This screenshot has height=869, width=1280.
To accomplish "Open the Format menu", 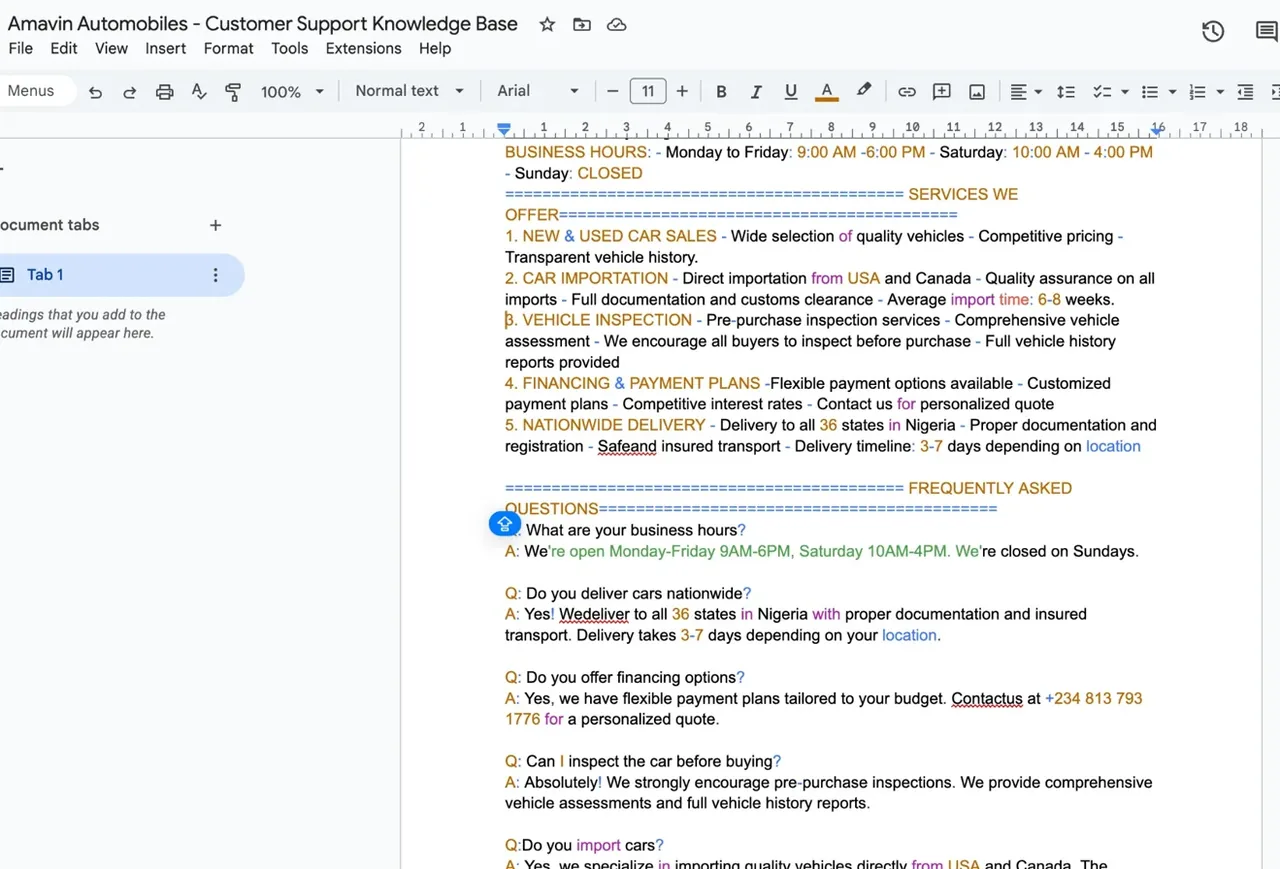I will [x=229, y=48].
